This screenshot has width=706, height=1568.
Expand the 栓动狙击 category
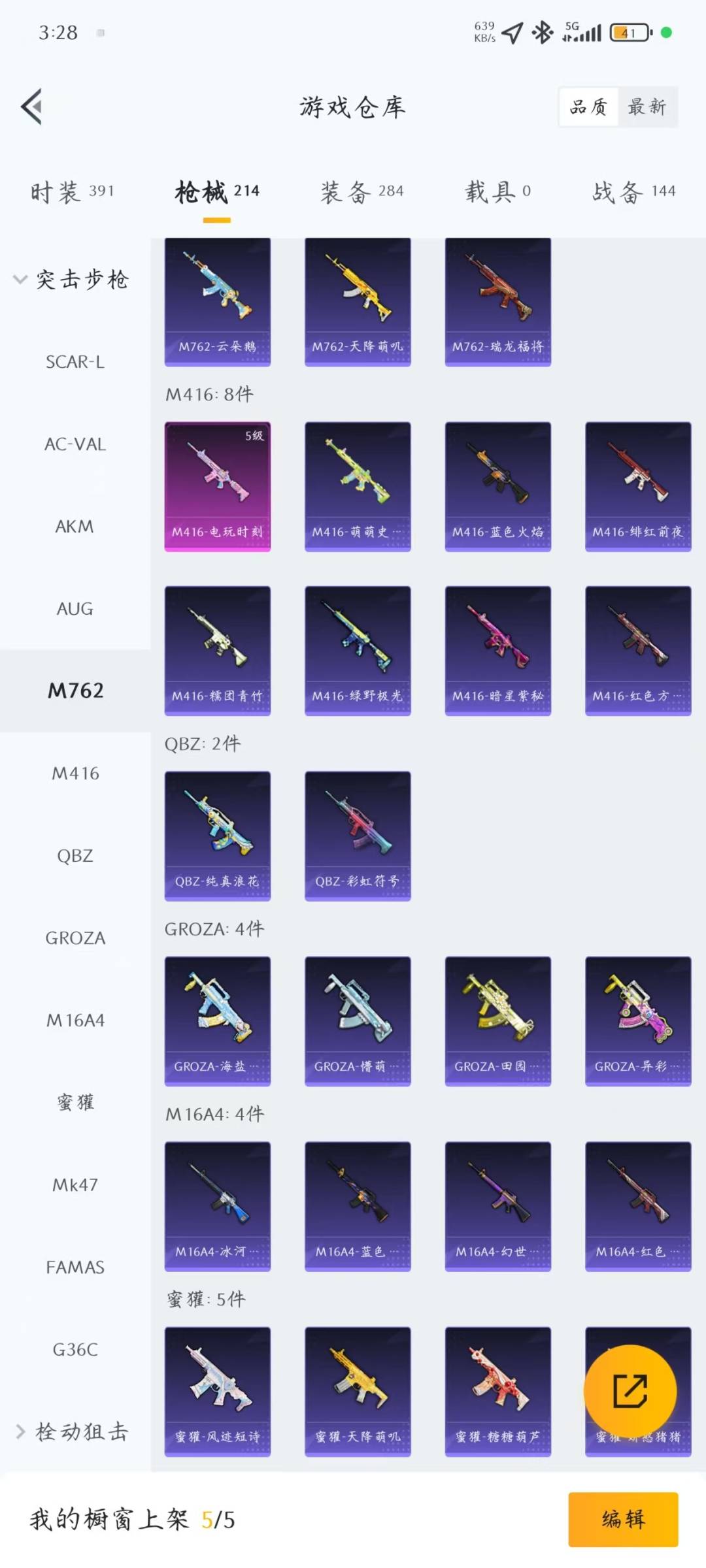[x=72, y=1432]
